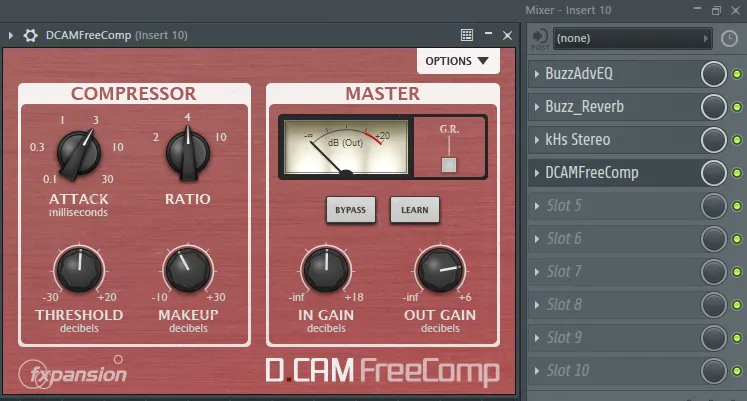Click the BuzzAdvEQ mix level knob

coord(713,74)
